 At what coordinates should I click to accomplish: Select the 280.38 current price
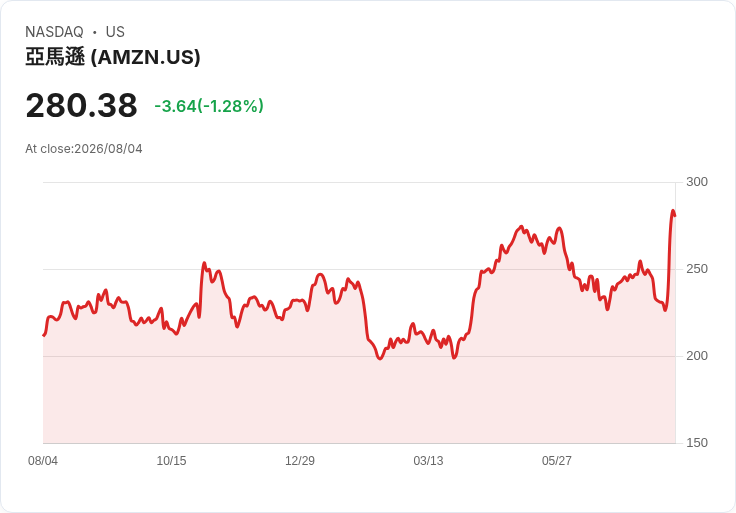82,105
